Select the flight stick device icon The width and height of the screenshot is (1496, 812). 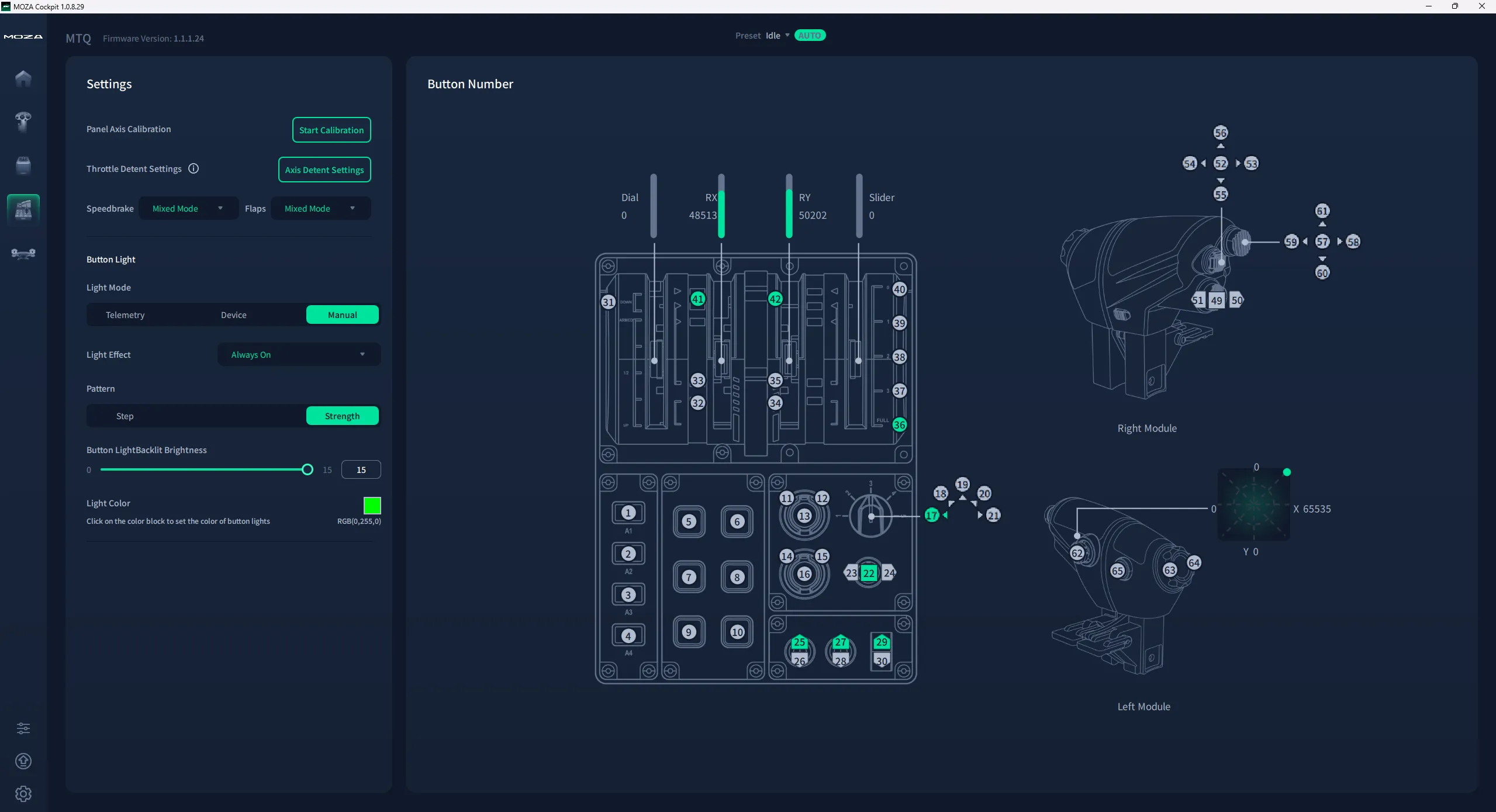coord(23,122)
